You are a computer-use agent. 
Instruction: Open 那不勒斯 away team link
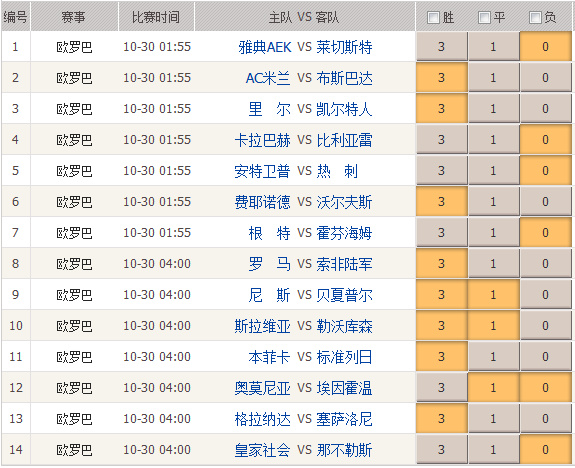pyautogui.click(x=344, y=450)
